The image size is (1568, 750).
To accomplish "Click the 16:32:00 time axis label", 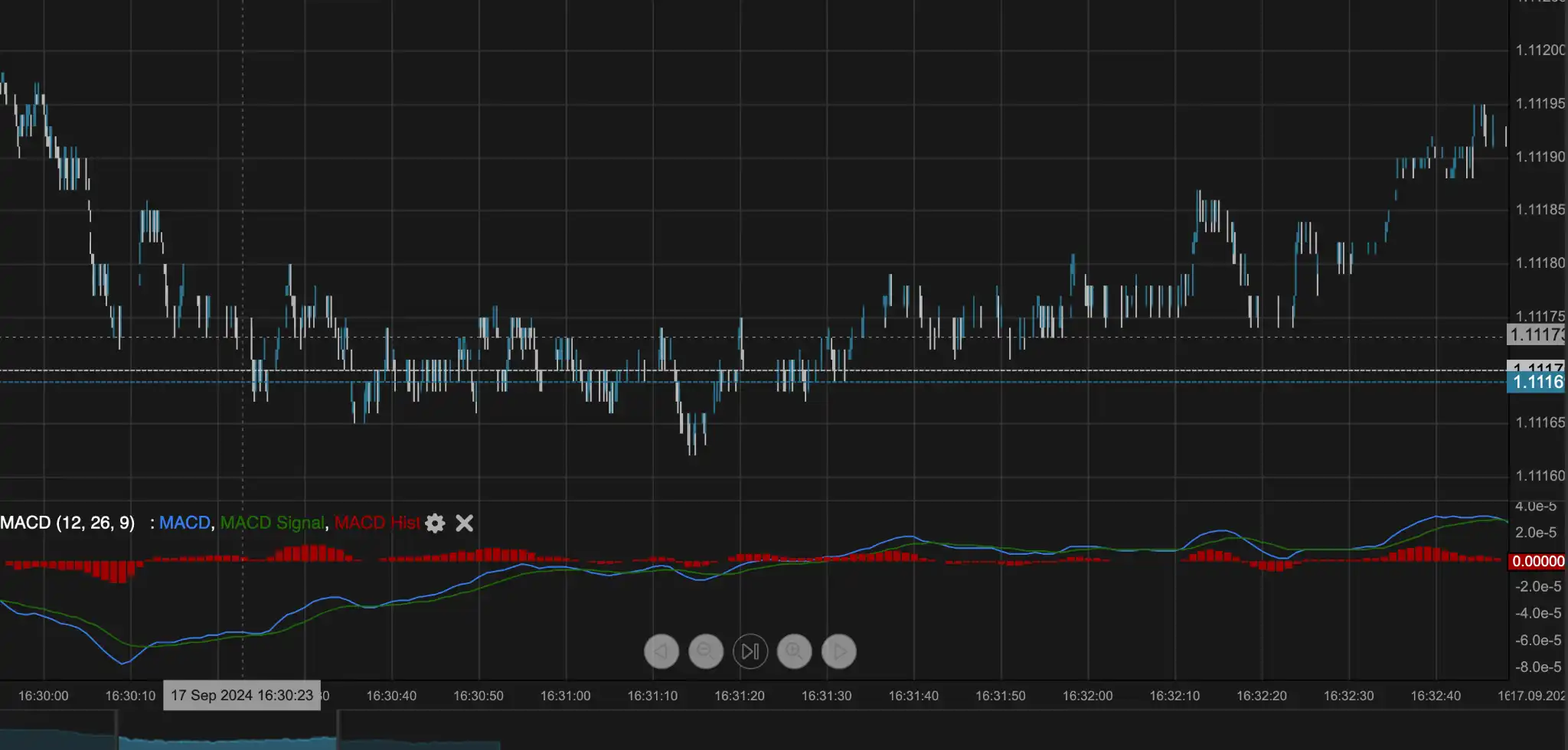I will (x=1087, y=696).
